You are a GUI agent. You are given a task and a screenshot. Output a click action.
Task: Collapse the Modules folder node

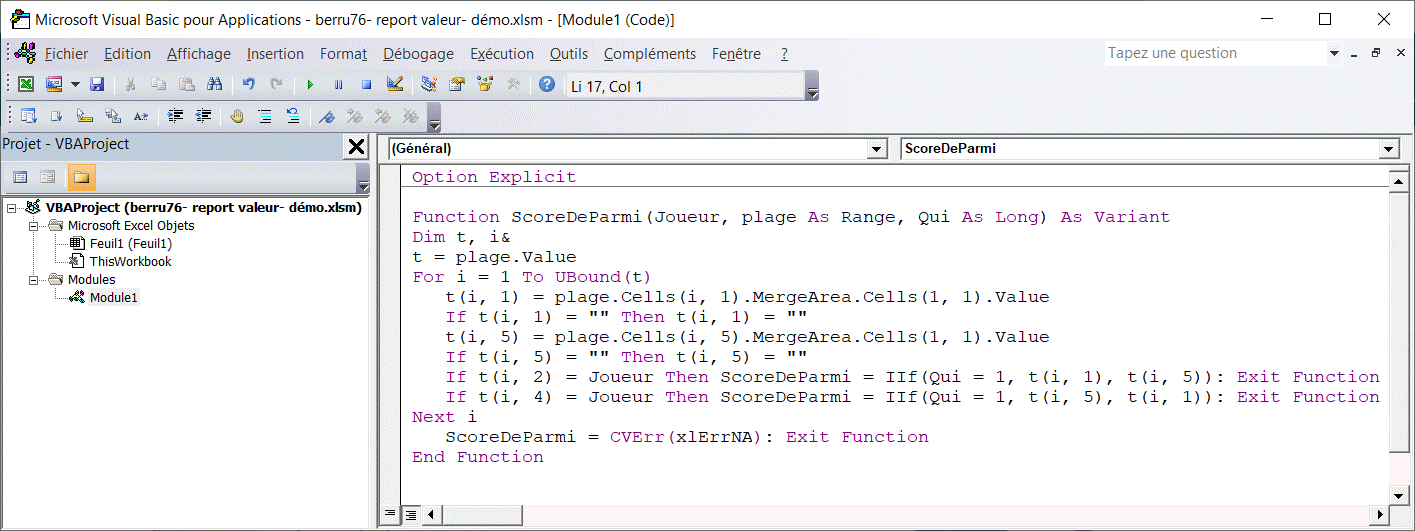[34, 280]
